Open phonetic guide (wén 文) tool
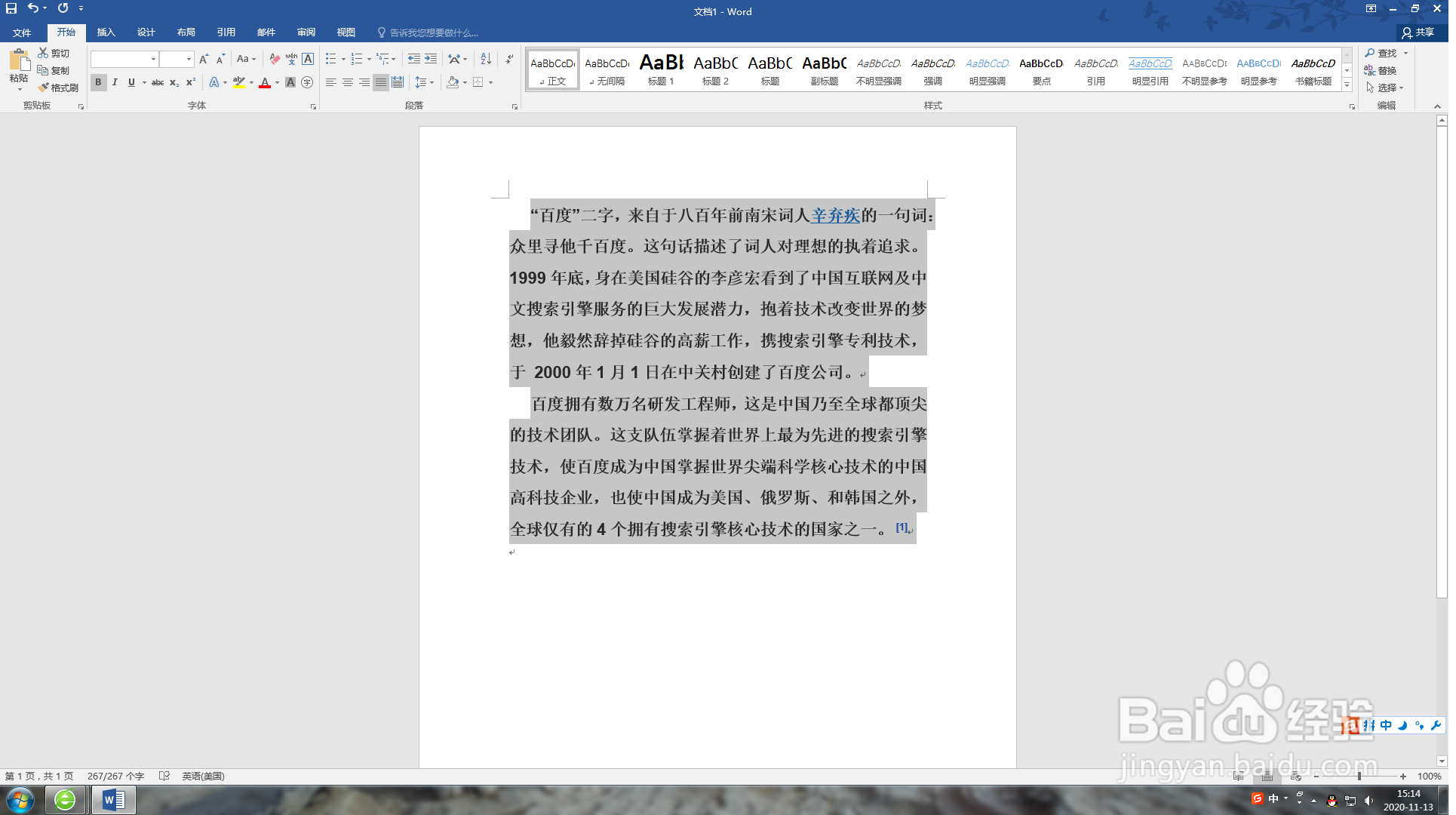This screenshot has height=815, width=1456. (x=291, y=59)
